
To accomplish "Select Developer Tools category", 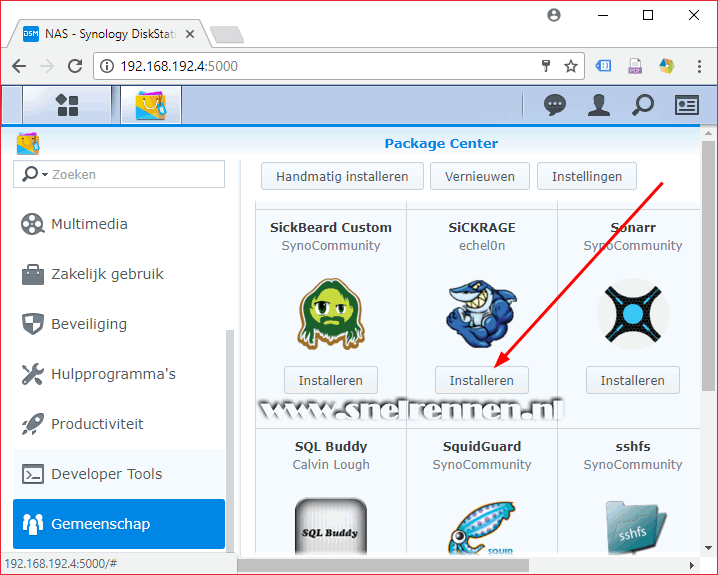I will [119, 474].
